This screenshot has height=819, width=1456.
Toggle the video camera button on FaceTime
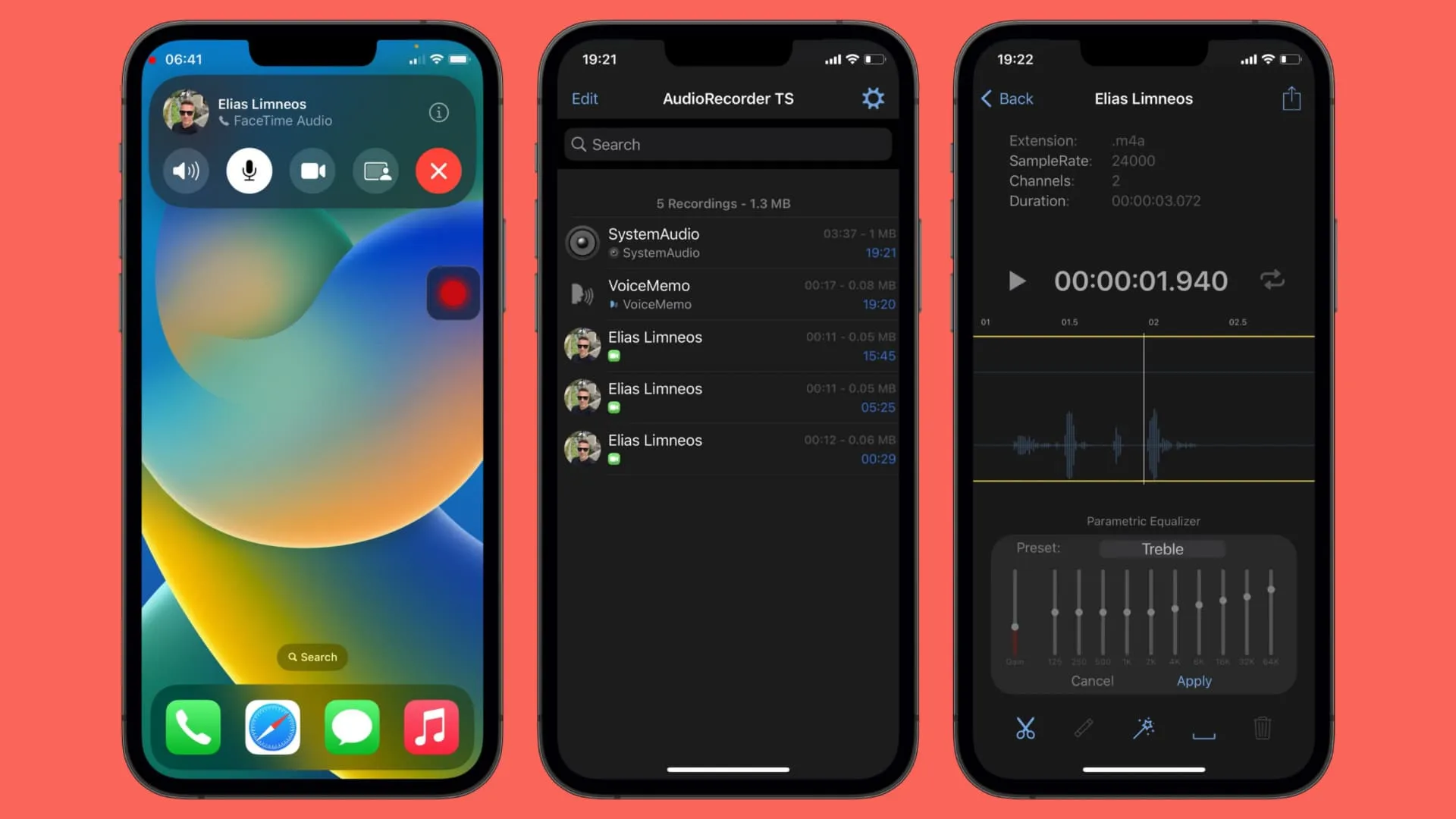coord(312,170)
